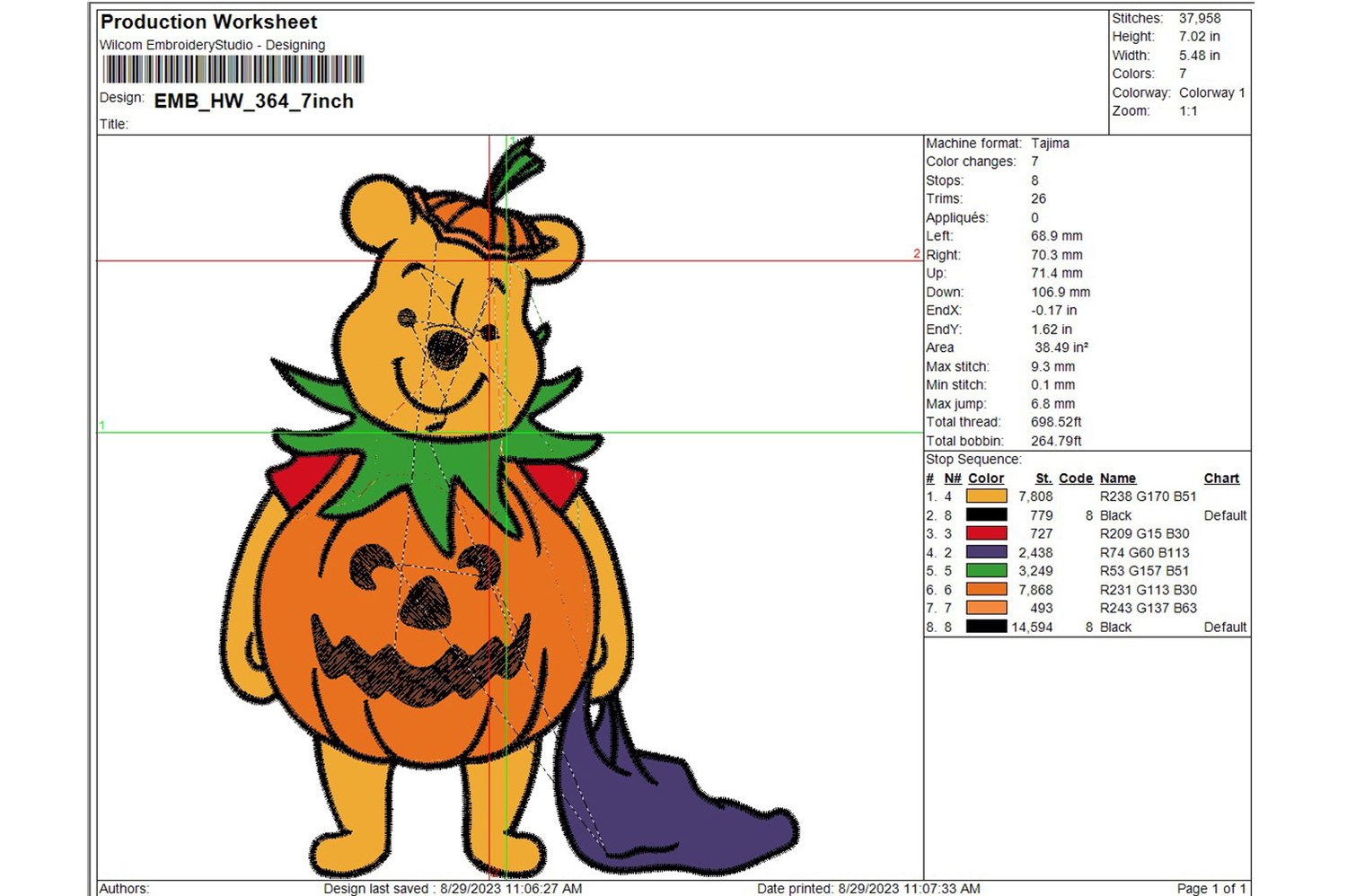Screen dimensions: 1347x896
Task: Click the min stitch value '0.1 mm'
Action: [x=1053, y=385]
